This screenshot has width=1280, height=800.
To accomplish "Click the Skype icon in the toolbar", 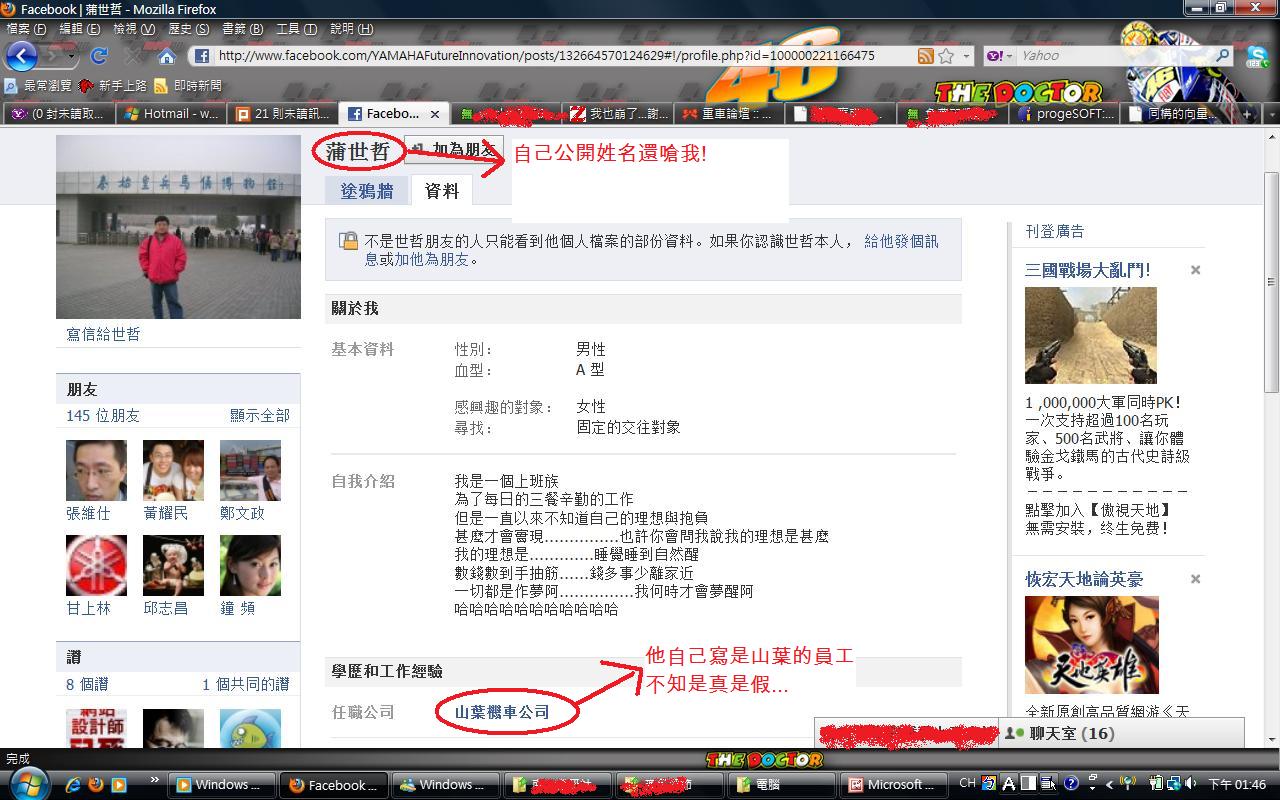I will 1258,56.
